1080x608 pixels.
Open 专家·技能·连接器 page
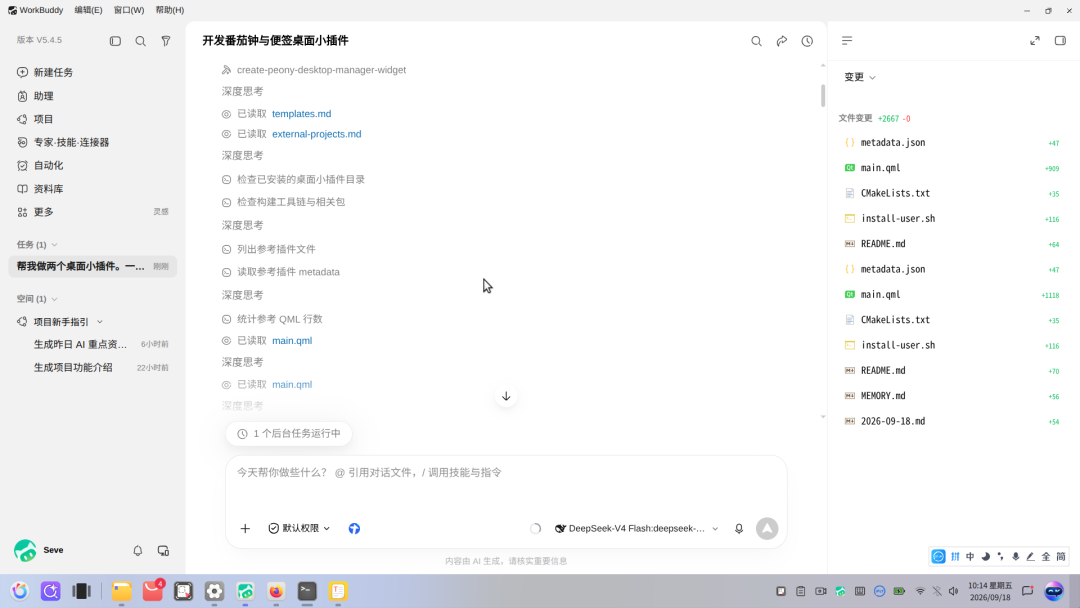click(92, 143)
